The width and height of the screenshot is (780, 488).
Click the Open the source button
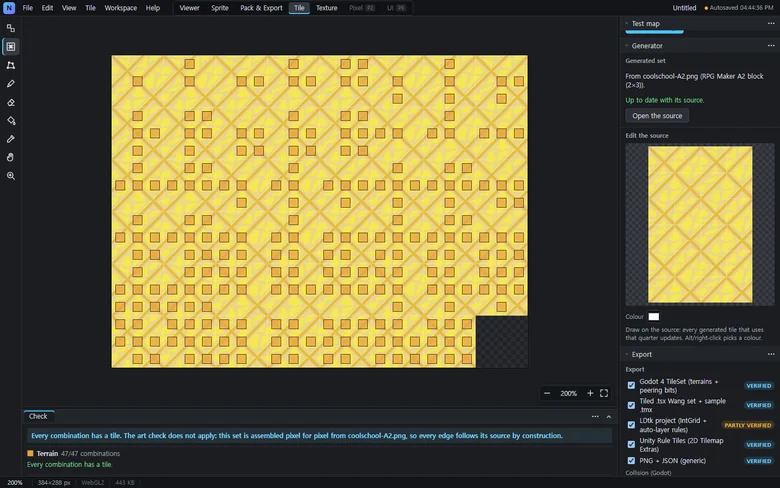pos(657,116)
